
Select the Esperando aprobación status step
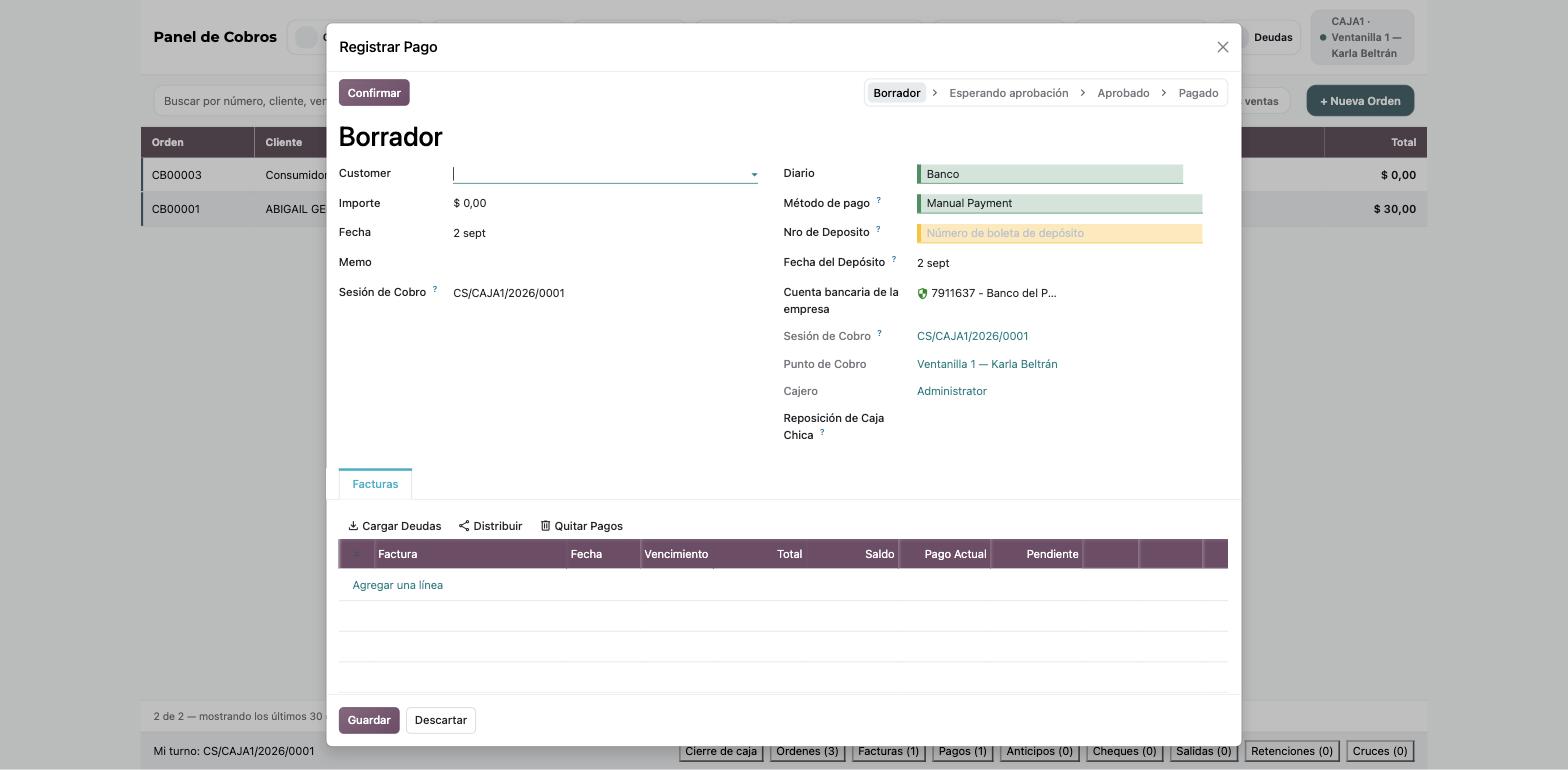1008,93
